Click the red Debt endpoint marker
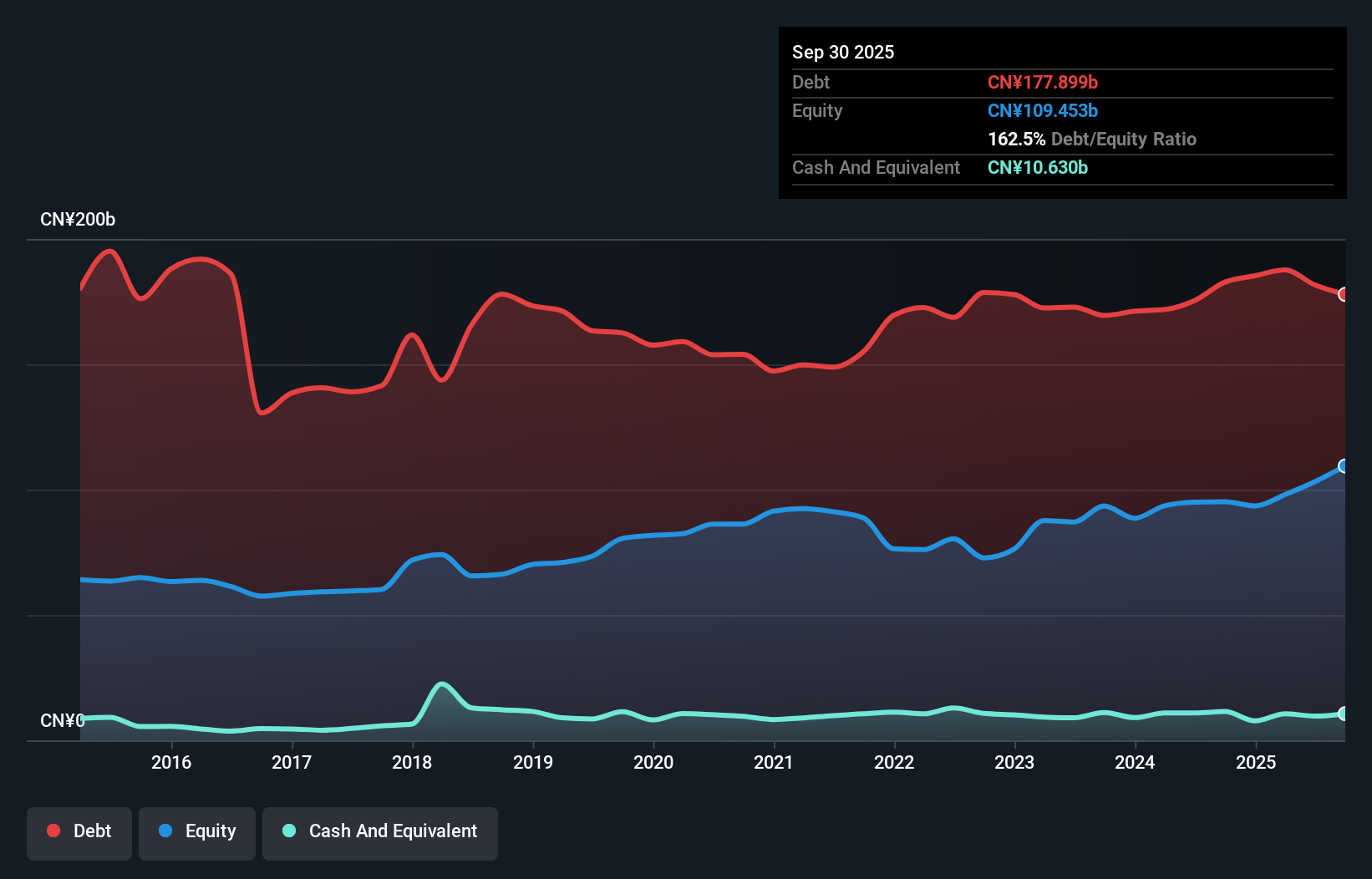This screenshot has width=1372, height=879. [1344, 294]
